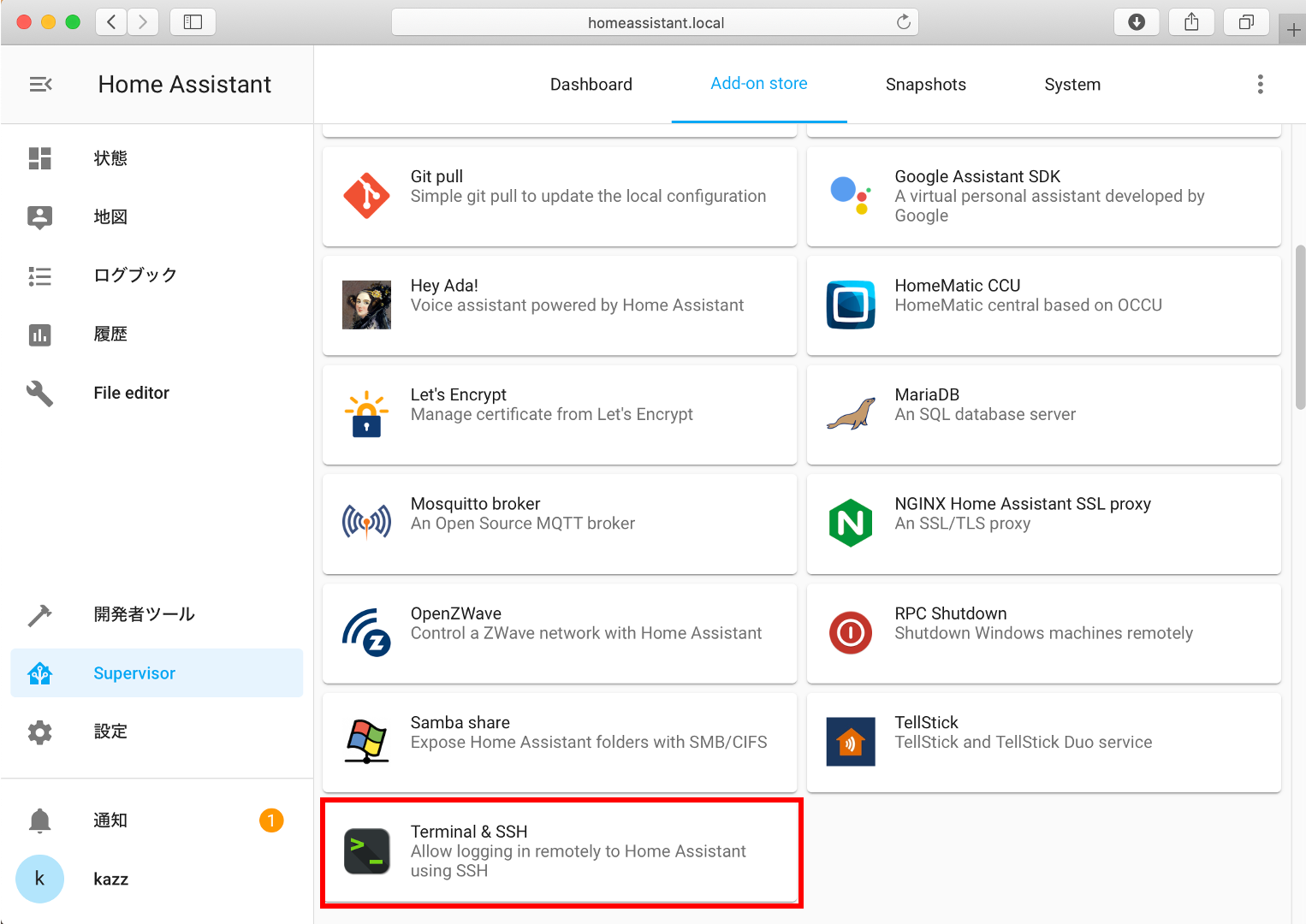
Task: Open 状態 in the sidebar
Action: click(157, 158)
